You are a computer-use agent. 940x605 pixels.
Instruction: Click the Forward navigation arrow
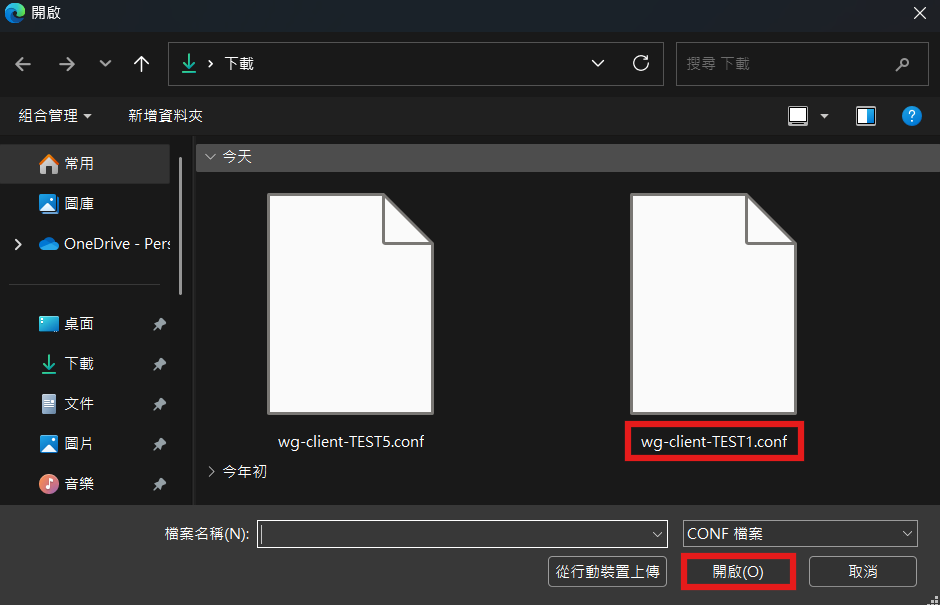pos(67,64)
